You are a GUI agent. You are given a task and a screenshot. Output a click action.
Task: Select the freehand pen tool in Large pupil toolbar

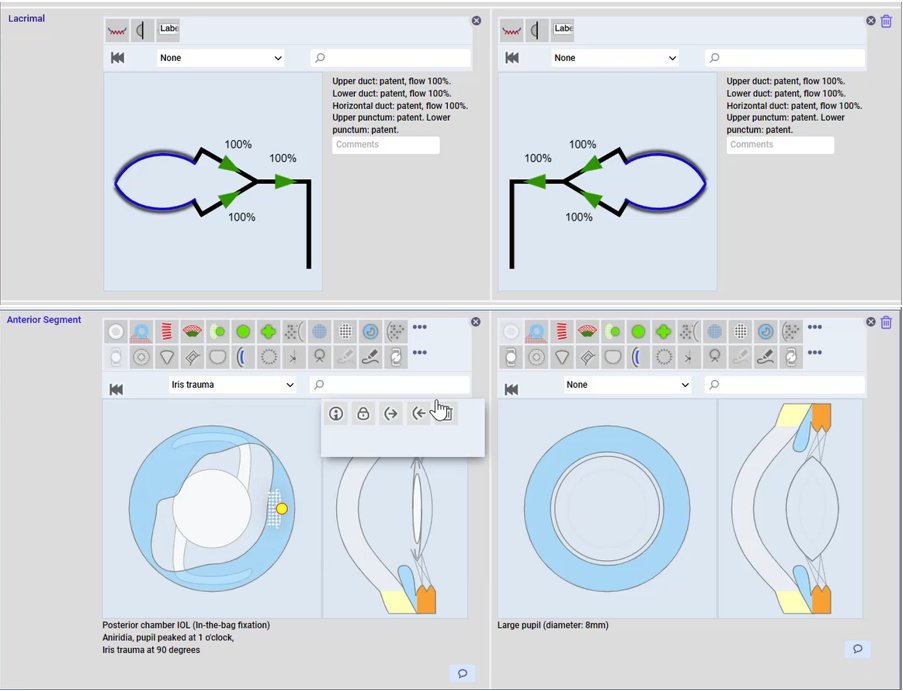point(765,357)
